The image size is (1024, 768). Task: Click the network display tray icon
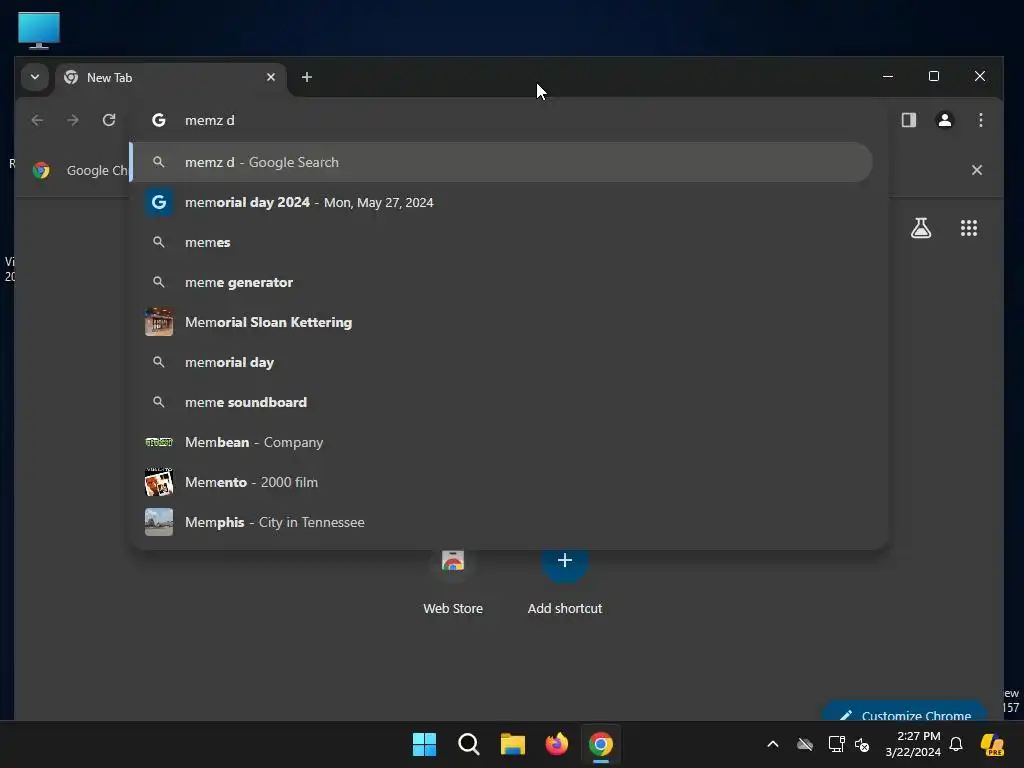pyautogui.click(x=836, y=744)
